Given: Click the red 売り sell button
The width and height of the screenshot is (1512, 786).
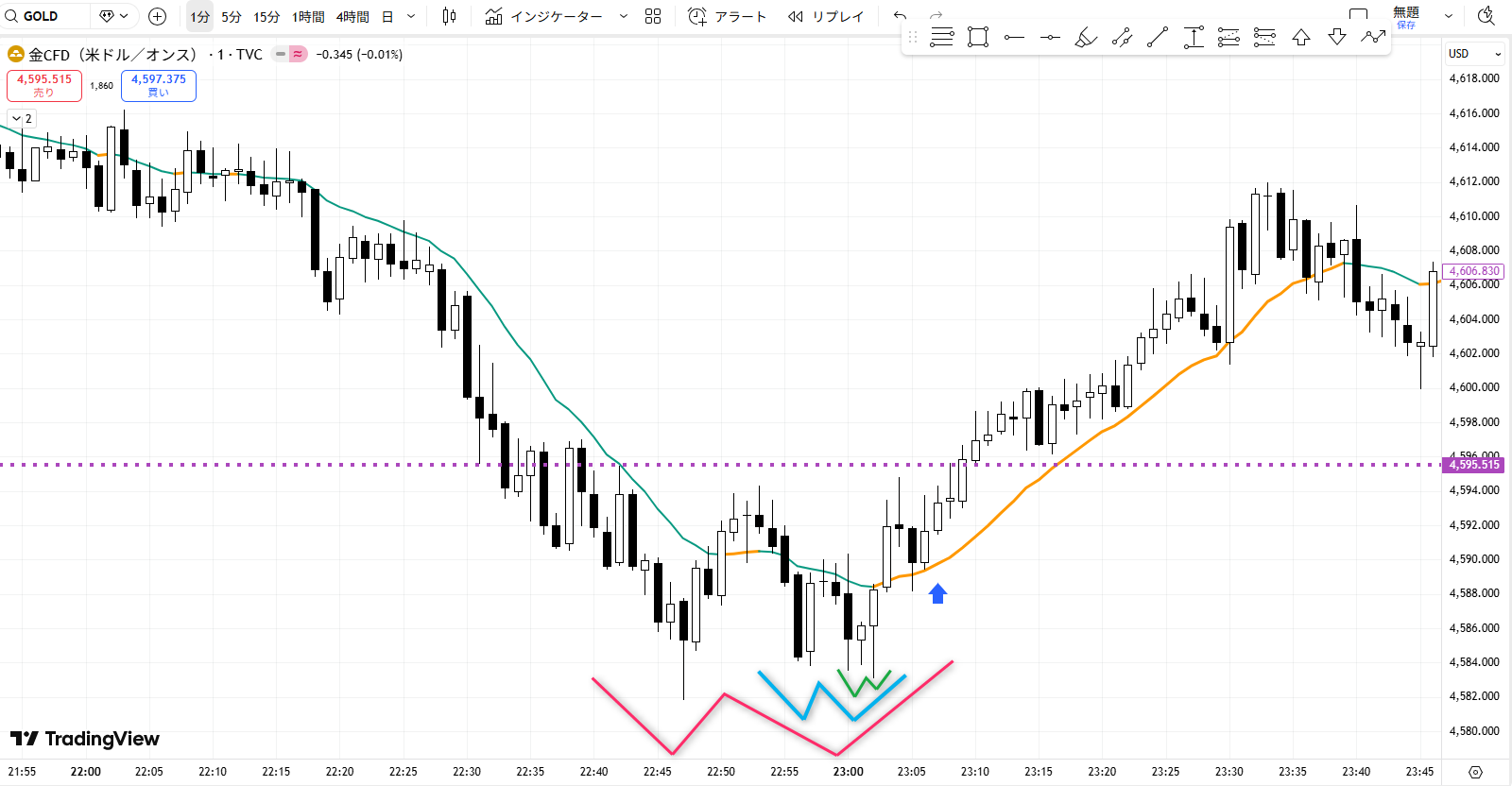Looking at the screenshot, I should pyautogui.click(x=44, y=85).
